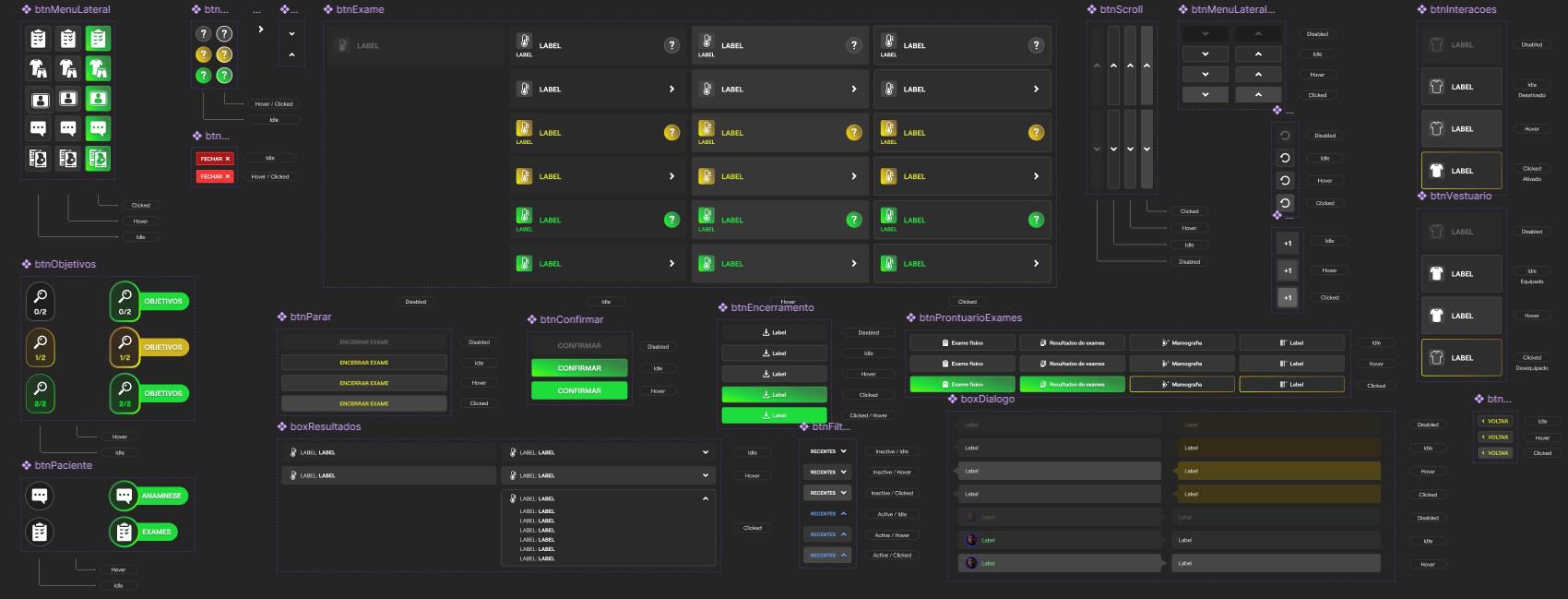Screen dimensions: 1568x599
Task: Select the btnObjetivos component title
Action: (65, 264)
